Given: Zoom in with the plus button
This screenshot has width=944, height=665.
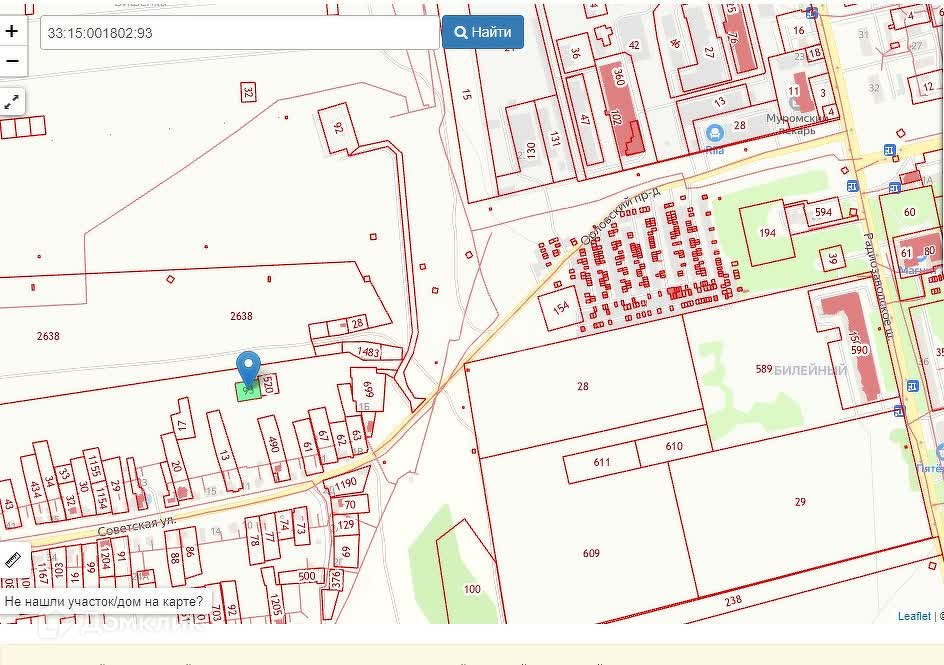Looking at the screenshot, I should click(12, 31).
